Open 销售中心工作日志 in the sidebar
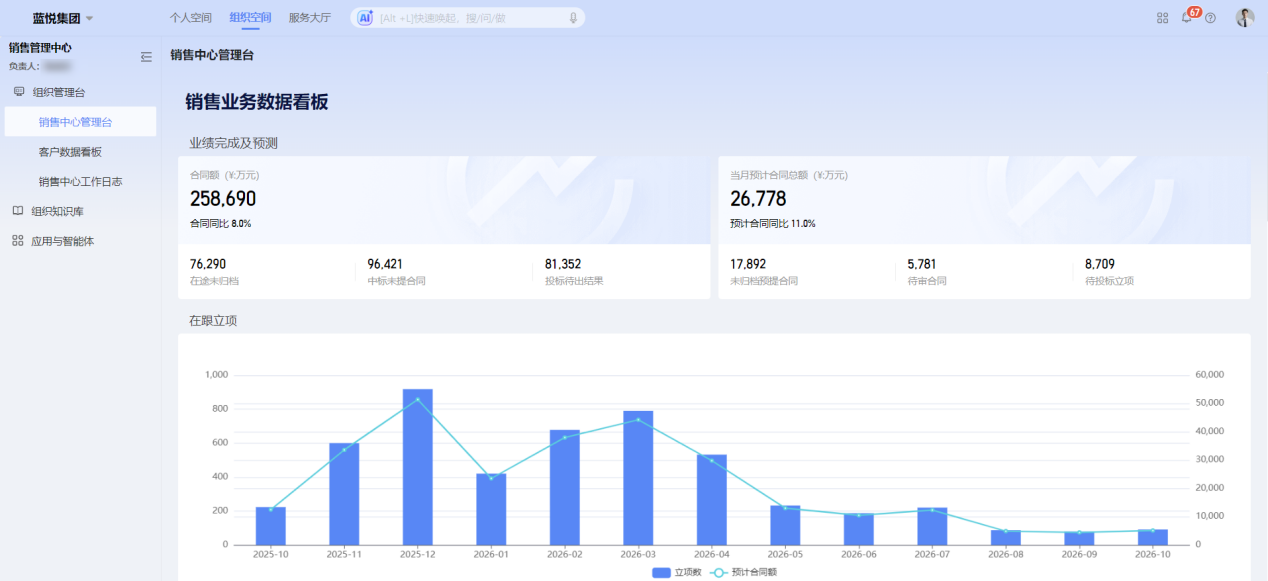This screenshot has height=581, width=1268. click(80, 182)
